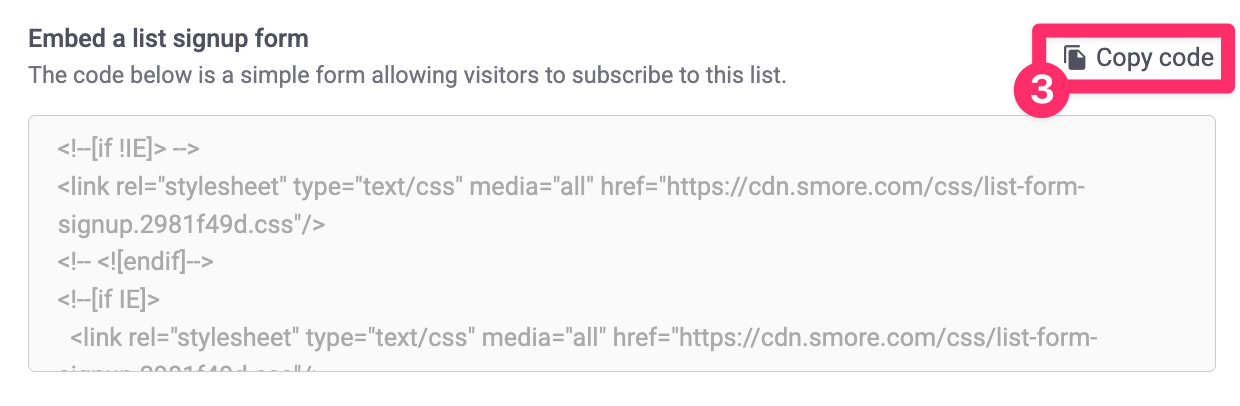Click the description text under the heading
The height and width of the screenshot is (406, 1240).
tap(407, 75)
